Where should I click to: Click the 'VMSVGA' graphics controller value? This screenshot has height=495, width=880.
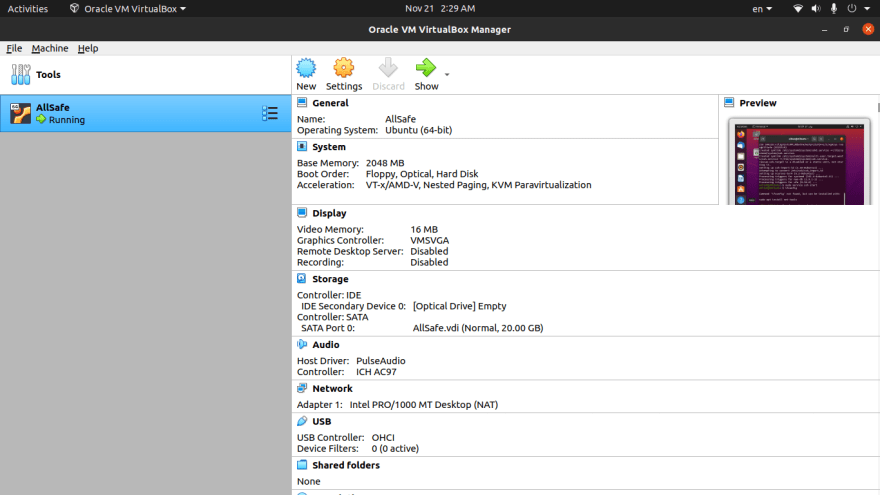click(429, 240)
